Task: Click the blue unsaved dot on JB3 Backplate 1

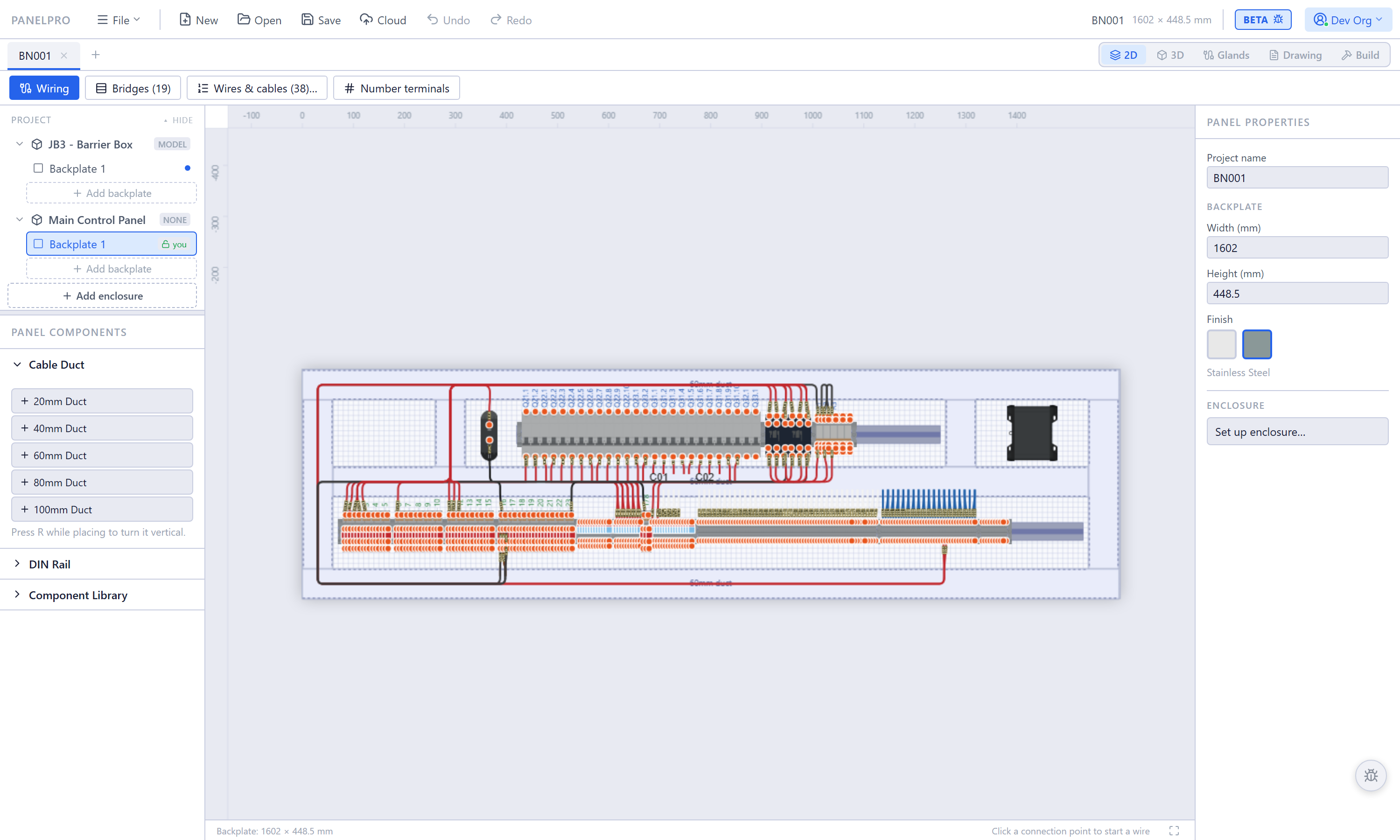Action: [x=187, y=168]
